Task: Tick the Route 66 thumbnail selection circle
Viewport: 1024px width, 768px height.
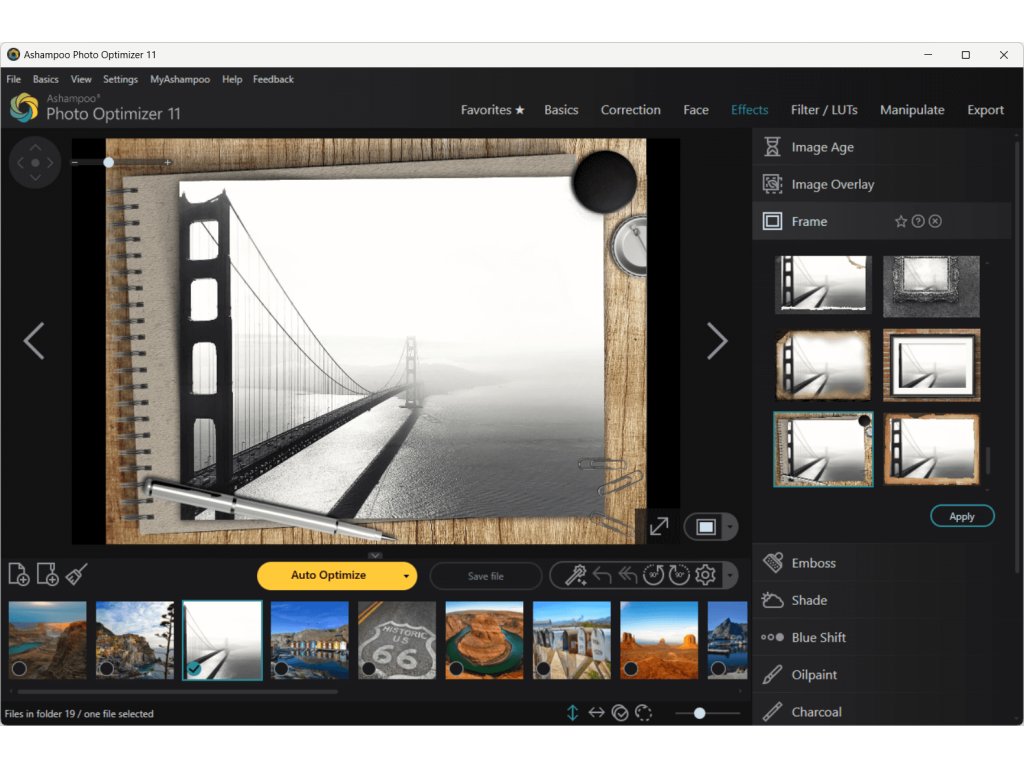Action: click(368, 668)
